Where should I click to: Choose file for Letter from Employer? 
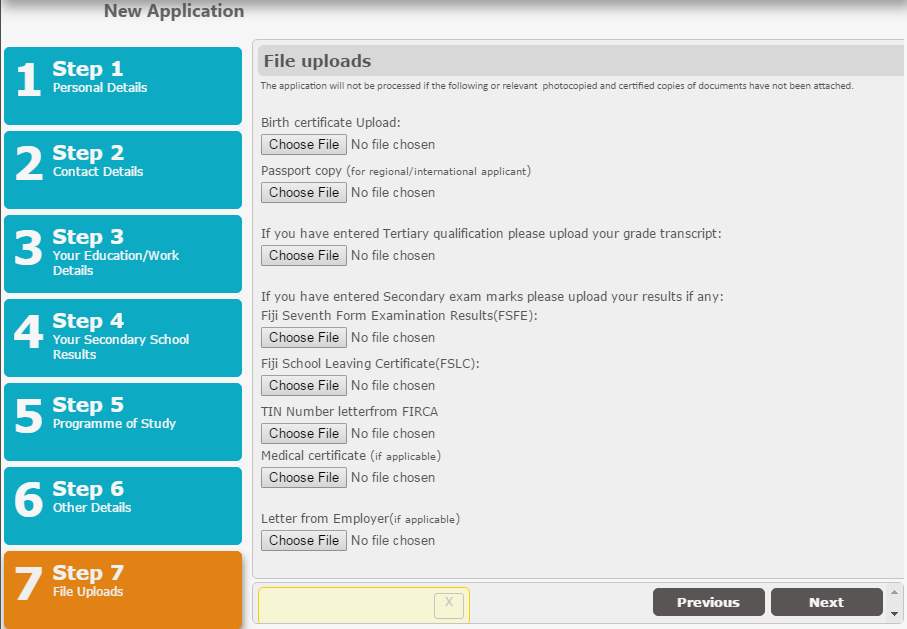(x=304, y=541)
